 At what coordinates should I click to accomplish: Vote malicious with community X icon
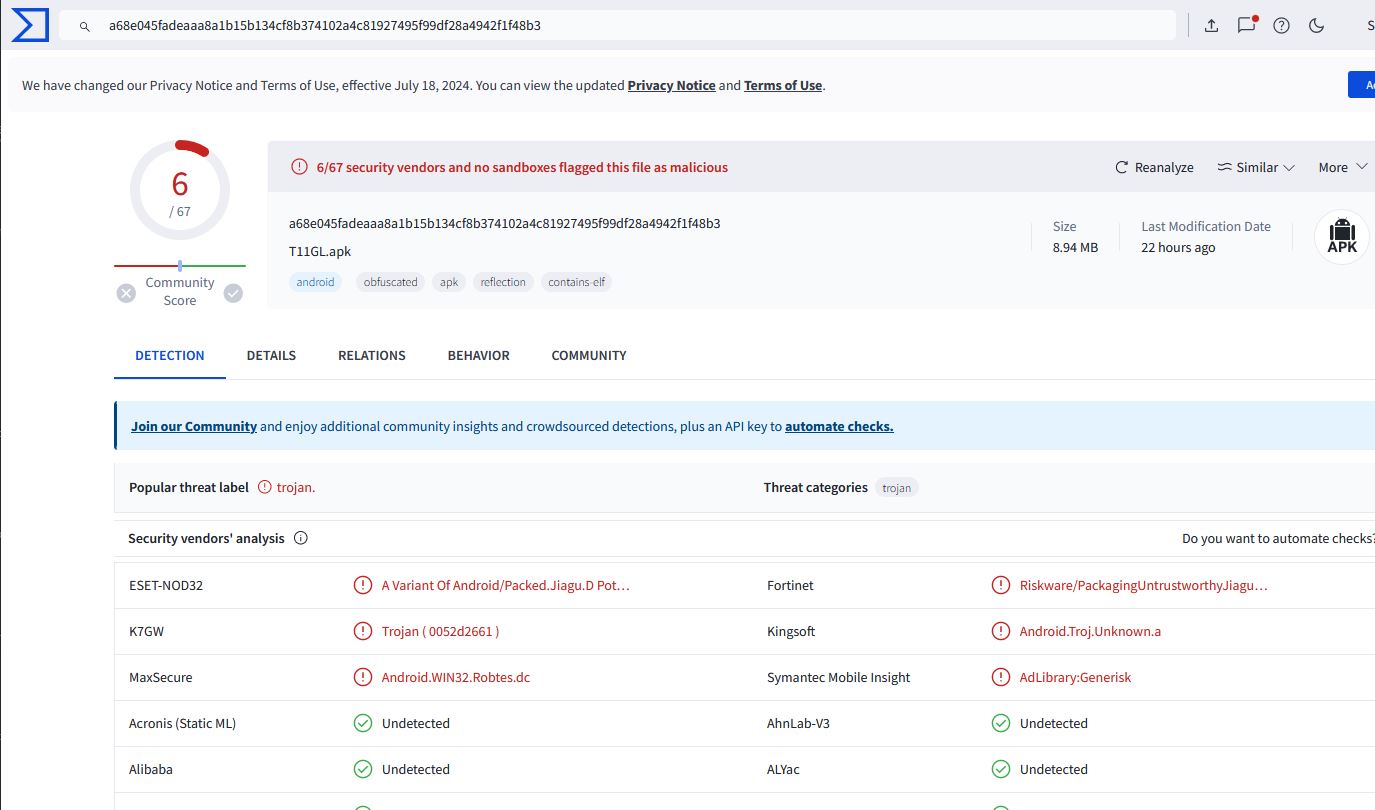(x=126, y=293)
